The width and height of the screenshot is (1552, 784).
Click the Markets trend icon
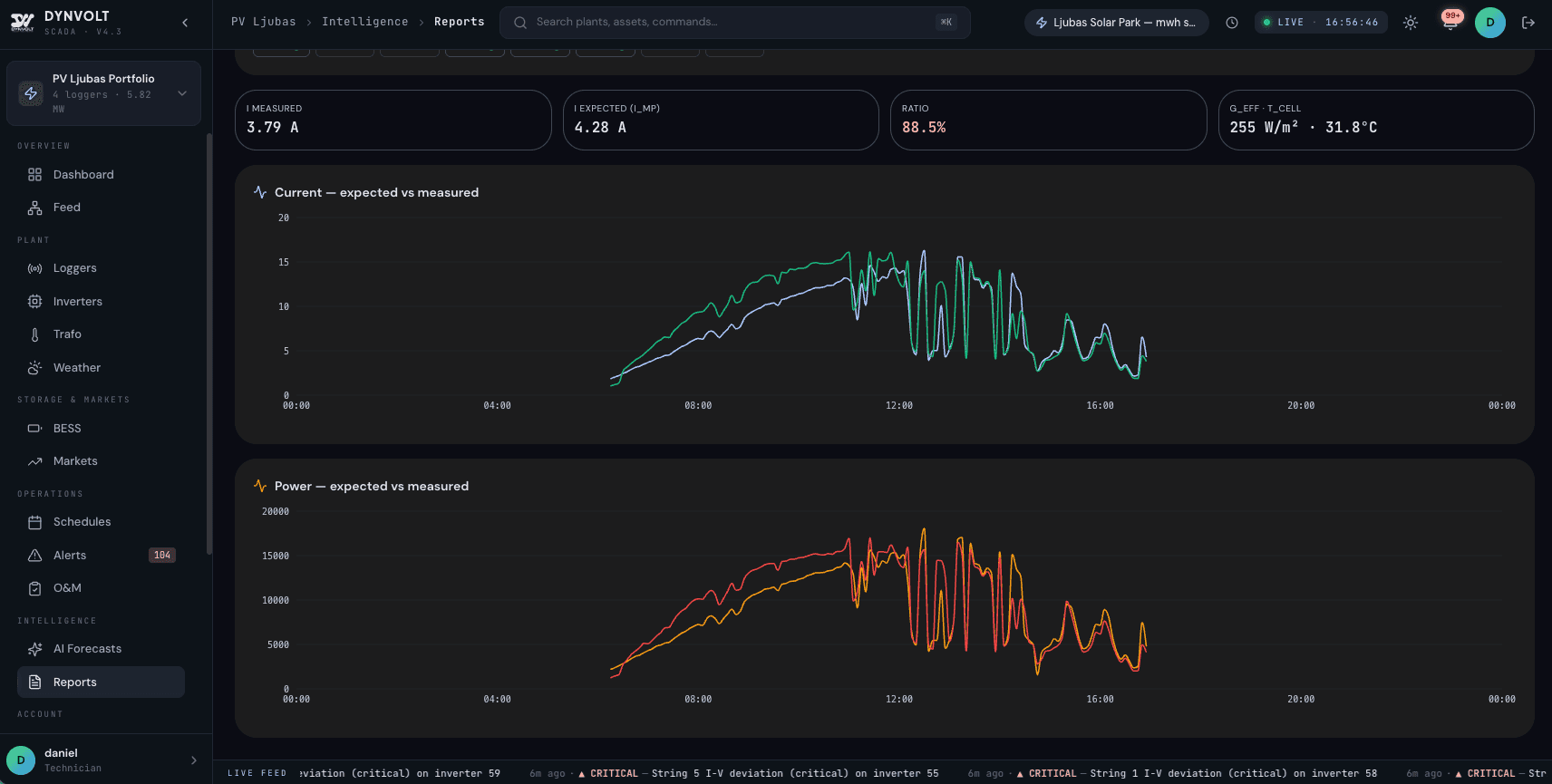point(34,461)
